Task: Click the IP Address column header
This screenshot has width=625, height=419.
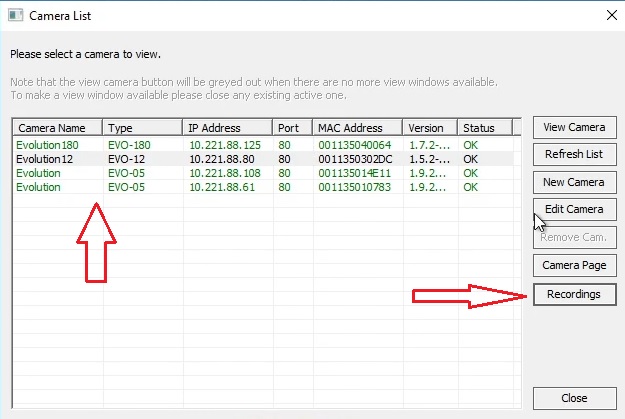Action: tap(227, 128)
